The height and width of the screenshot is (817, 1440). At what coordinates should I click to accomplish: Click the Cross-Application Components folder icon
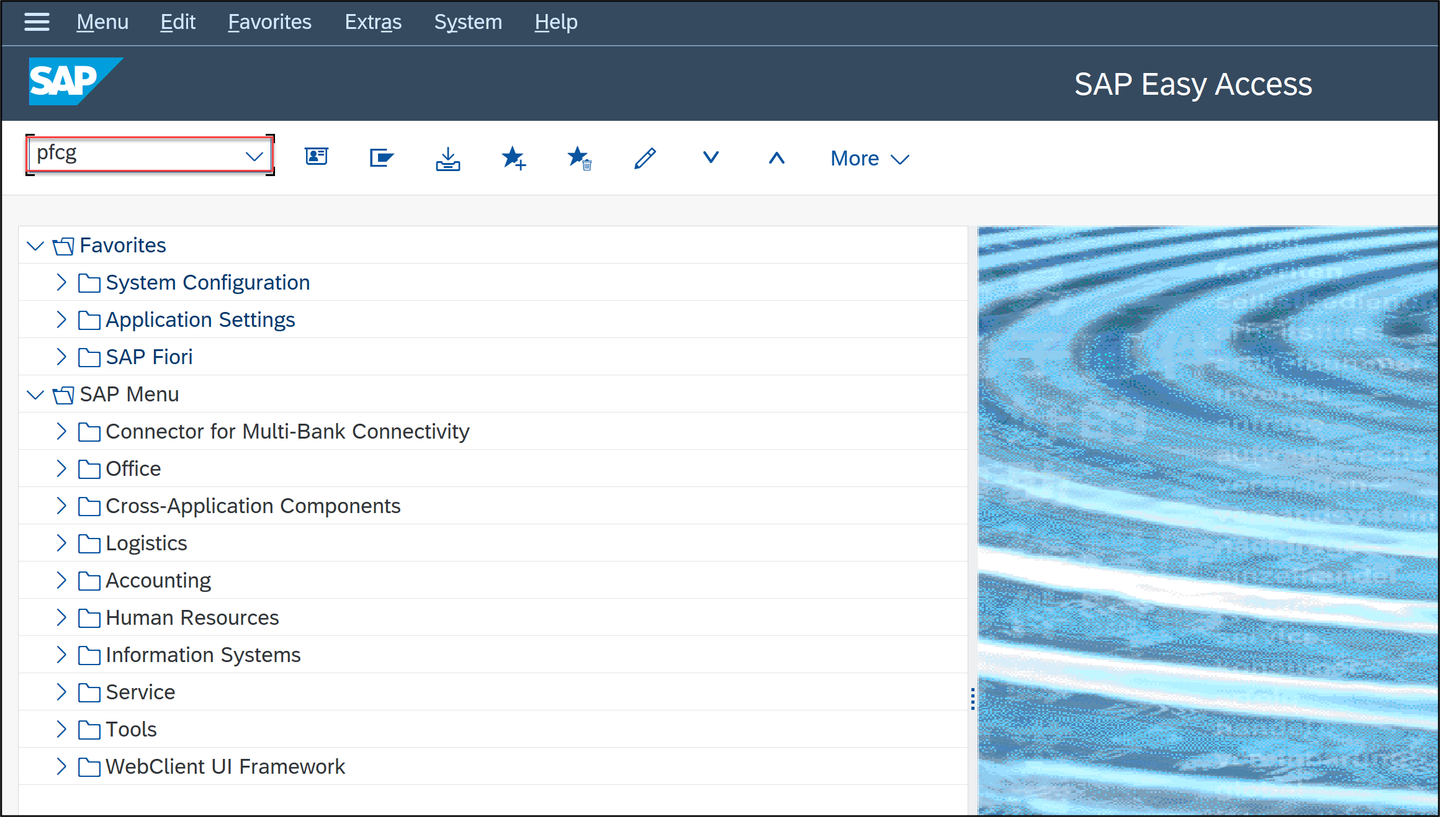coord(90,506)
